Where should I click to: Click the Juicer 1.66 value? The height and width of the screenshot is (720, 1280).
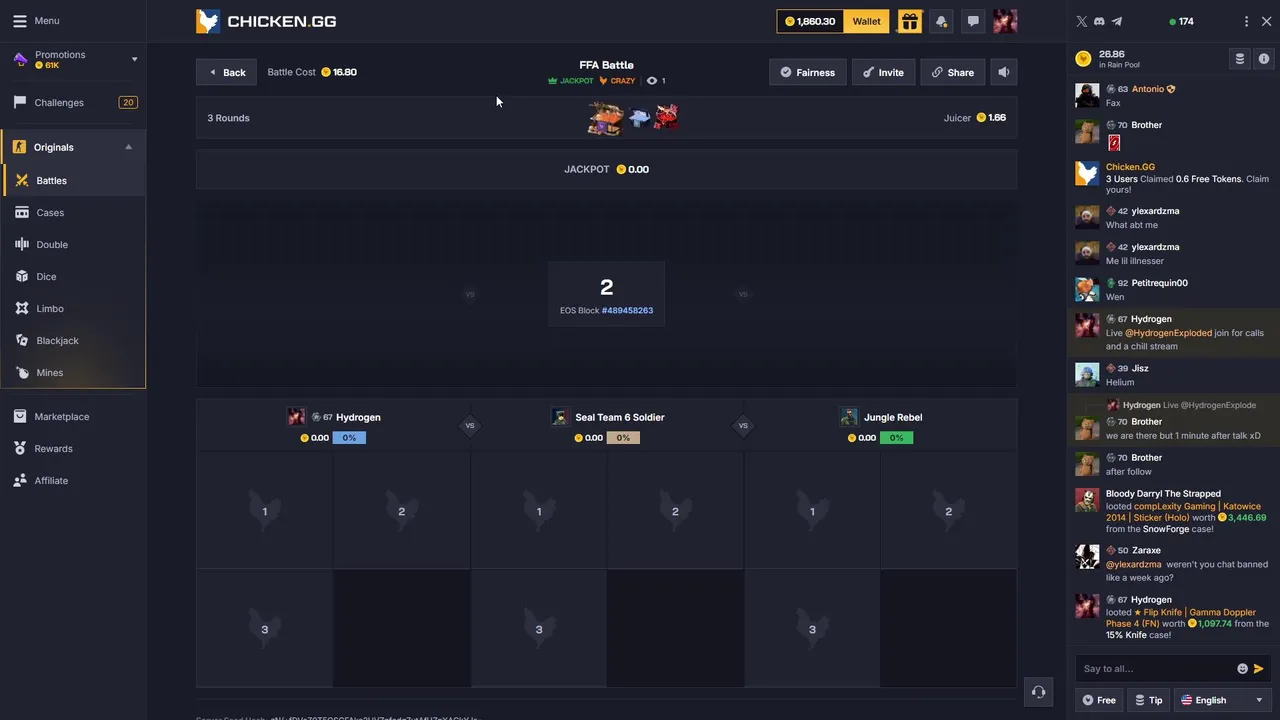pos(991,118)
